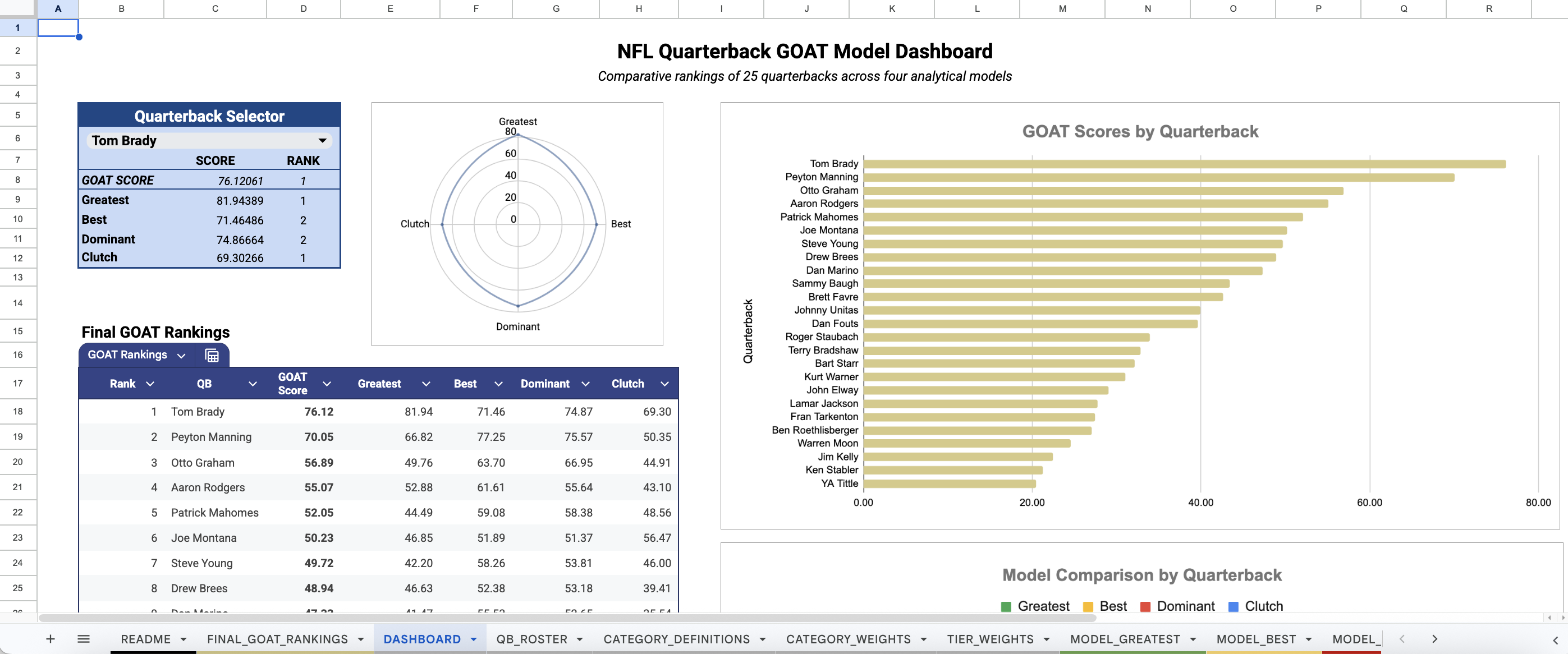This screenshot has height=654, width=1568.
Task: Click the filter icon on the Greatest column
Action: click(425, 384)
